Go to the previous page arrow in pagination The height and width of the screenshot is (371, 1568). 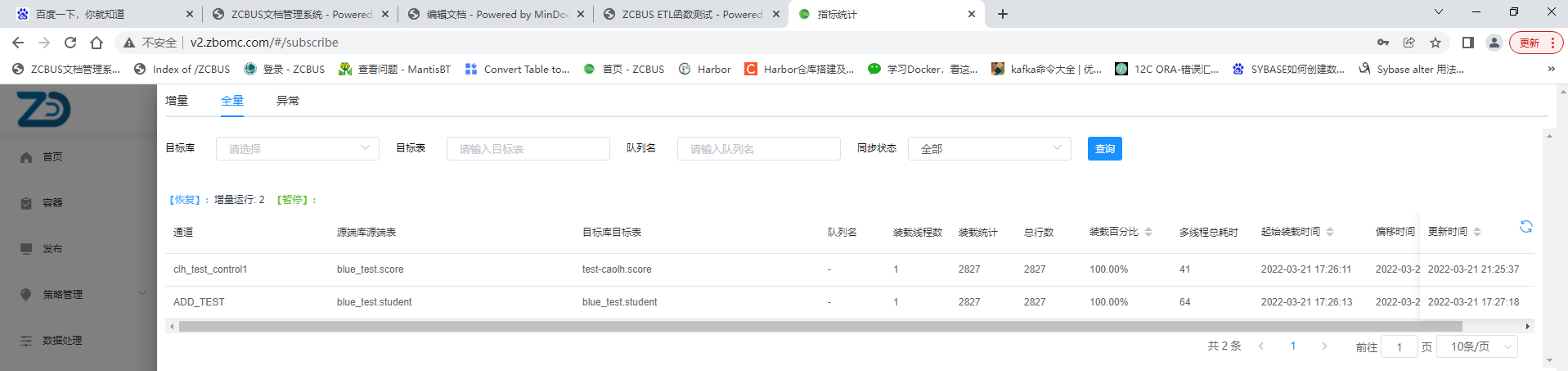tap(1261, 346)
